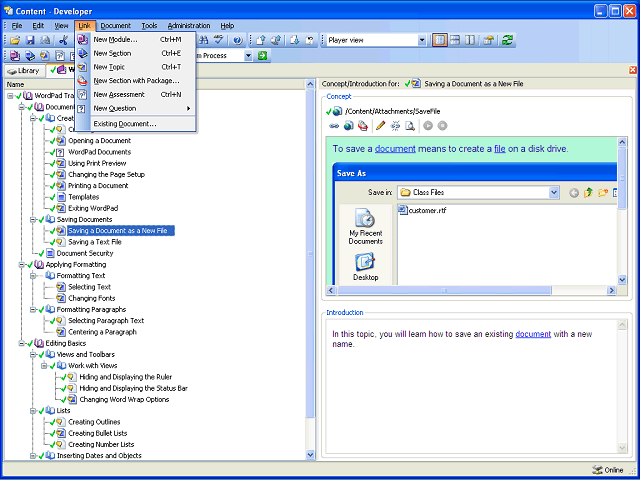Select the Changing Fonts topic
This screenshot has width=640, height=480.
(91, 298)
